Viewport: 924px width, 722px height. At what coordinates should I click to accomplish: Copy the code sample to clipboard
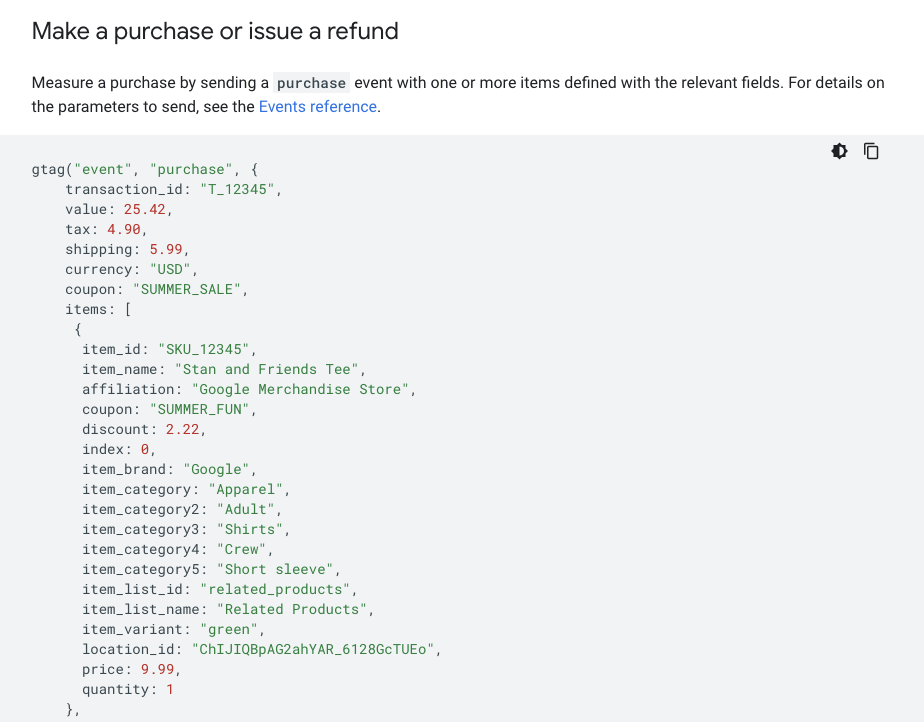[871, 151]
